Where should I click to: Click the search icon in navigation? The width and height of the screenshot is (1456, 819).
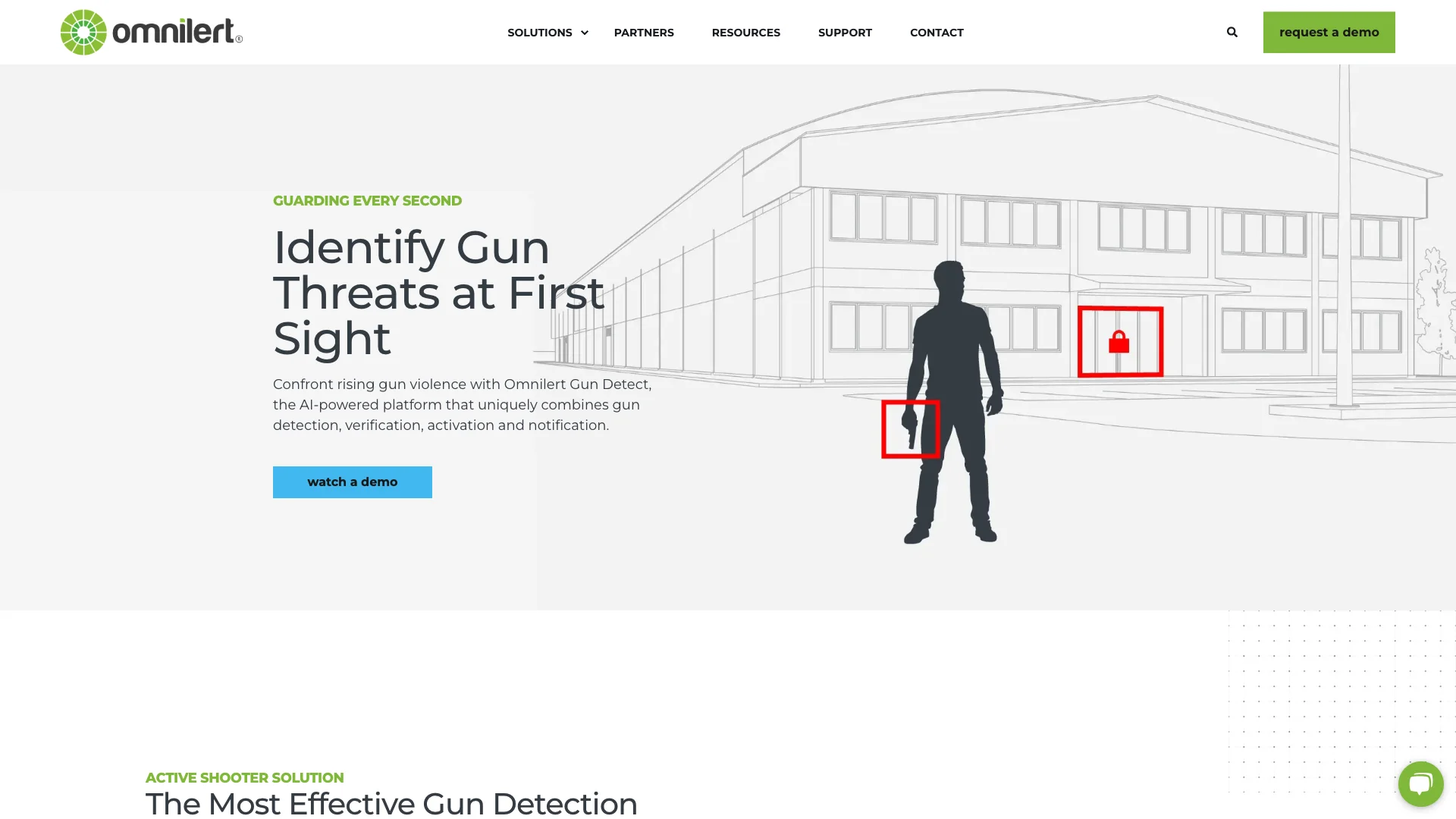(x=1232, y=31)
